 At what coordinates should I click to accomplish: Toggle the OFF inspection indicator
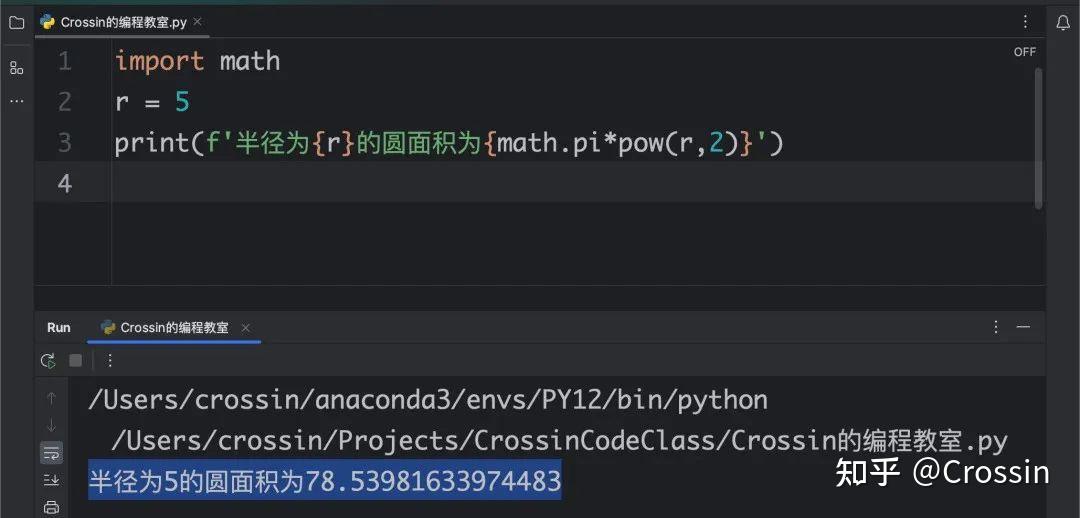(1025, 52)
